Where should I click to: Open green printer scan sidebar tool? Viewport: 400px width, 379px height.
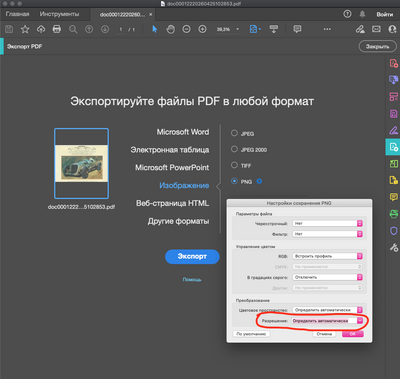(x=394, y=213)
